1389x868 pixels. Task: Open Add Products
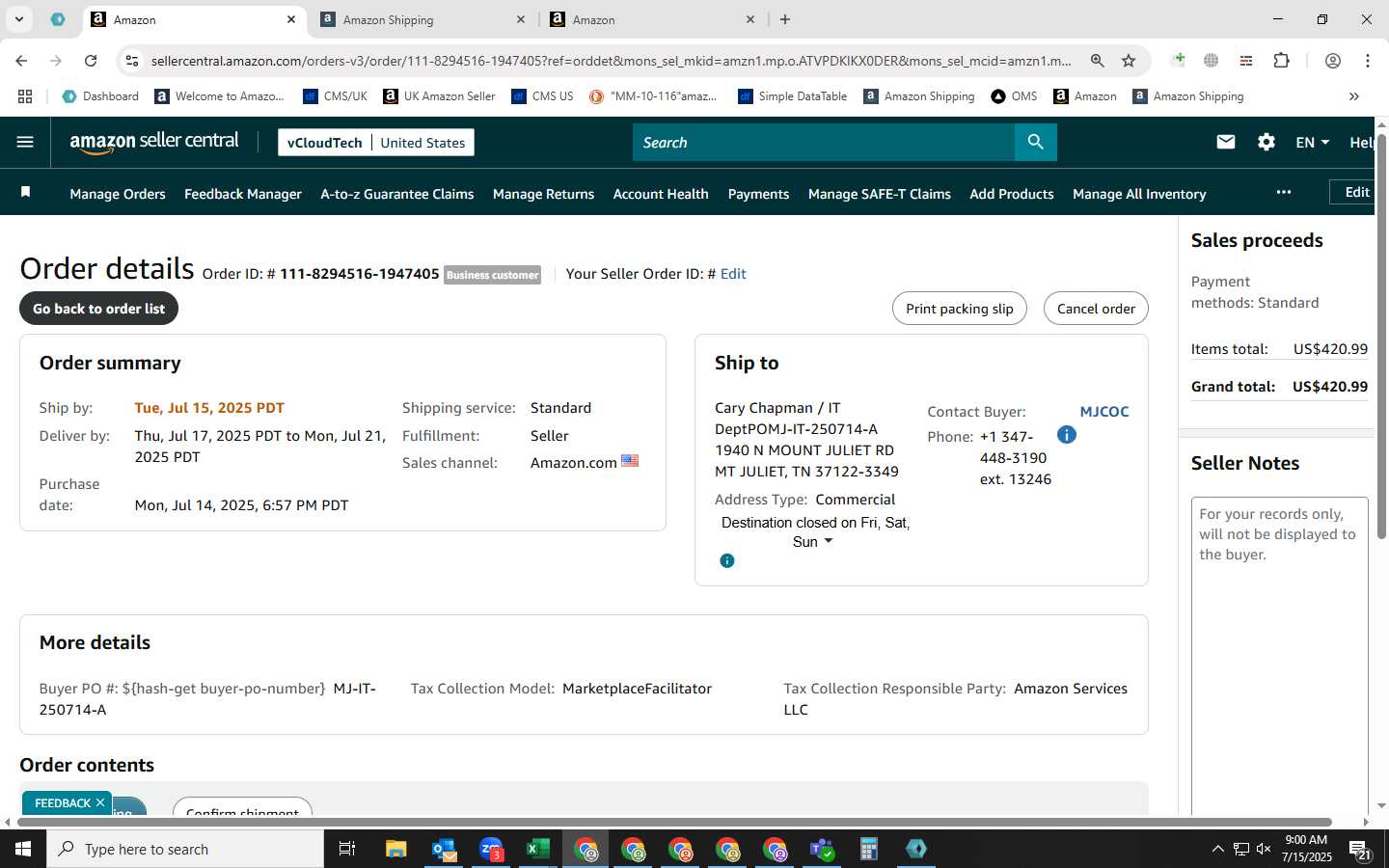coord(1012,194)
